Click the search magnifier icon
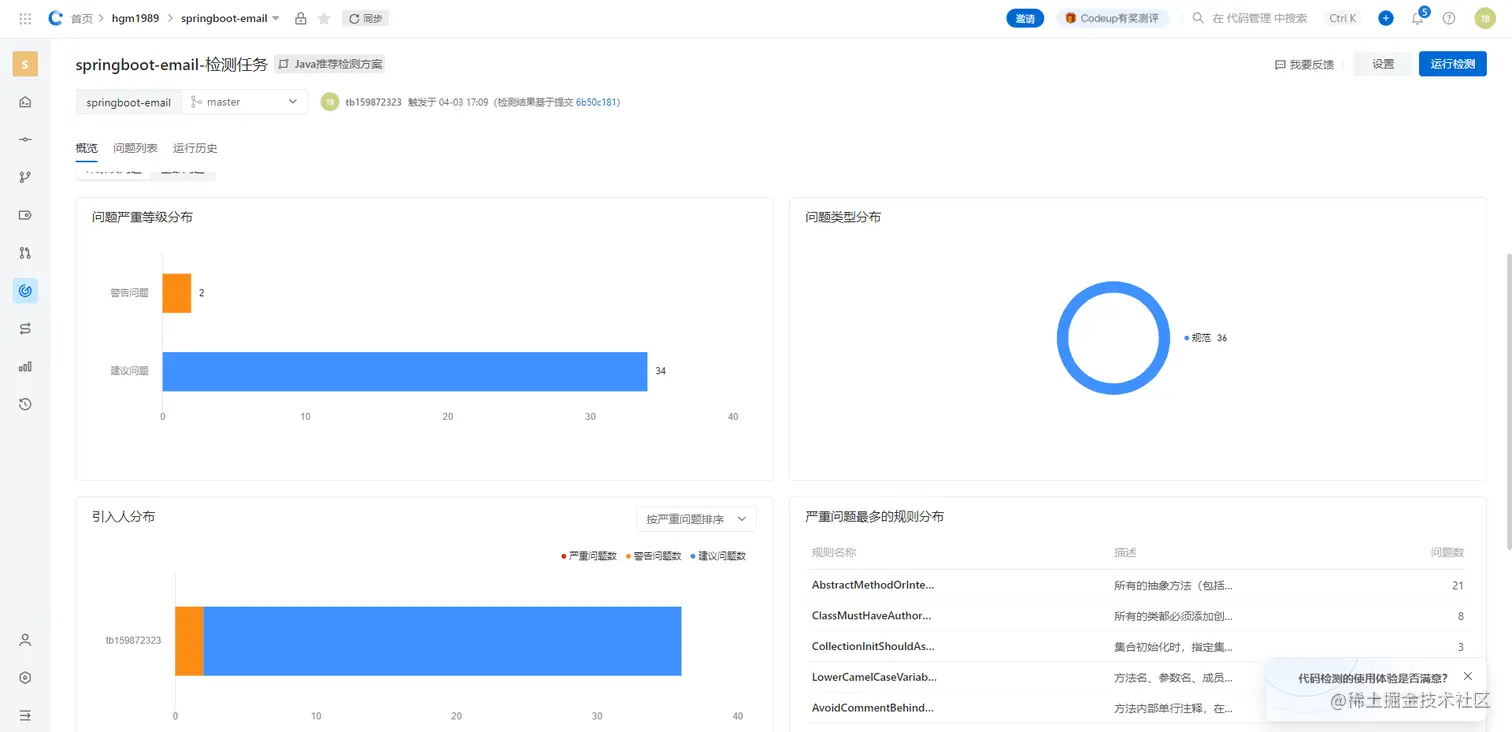 click(x=1198, y=18)
